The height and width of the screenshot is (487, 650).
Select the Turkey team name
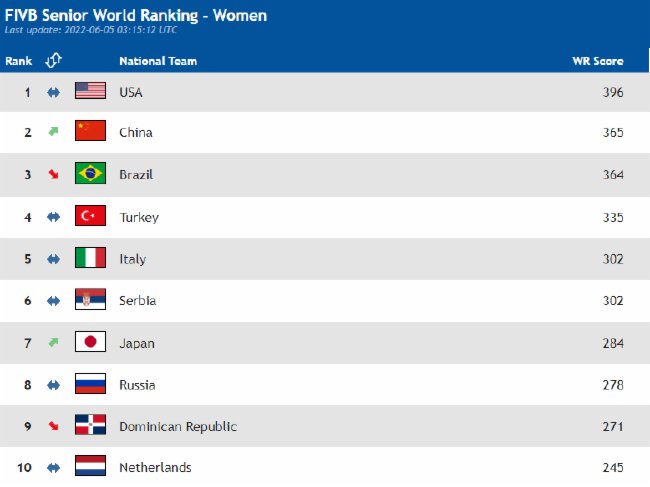[139, 218]
